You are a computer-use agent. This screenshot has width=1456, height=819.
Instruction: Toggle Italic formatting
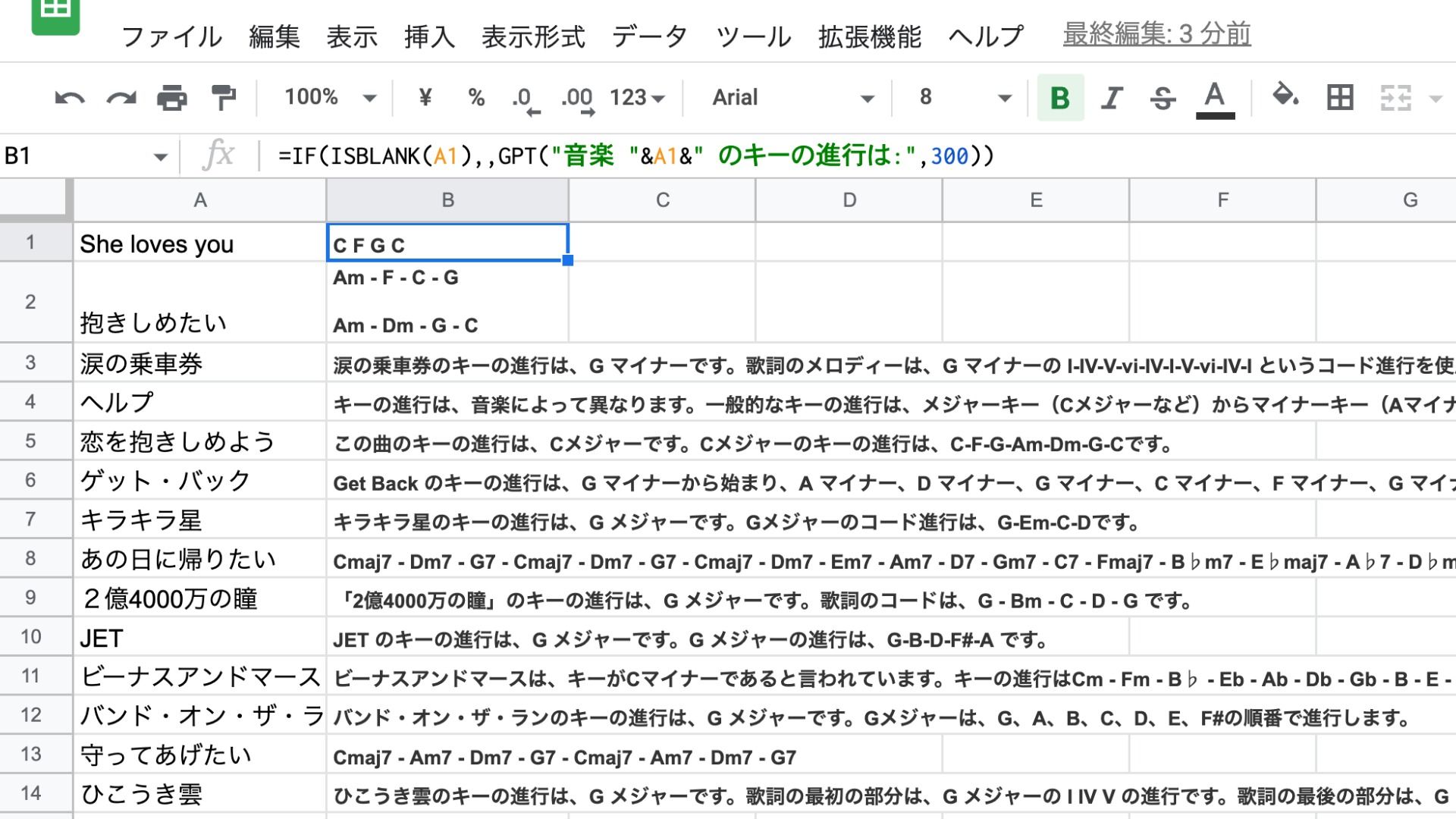point(1112,97)
